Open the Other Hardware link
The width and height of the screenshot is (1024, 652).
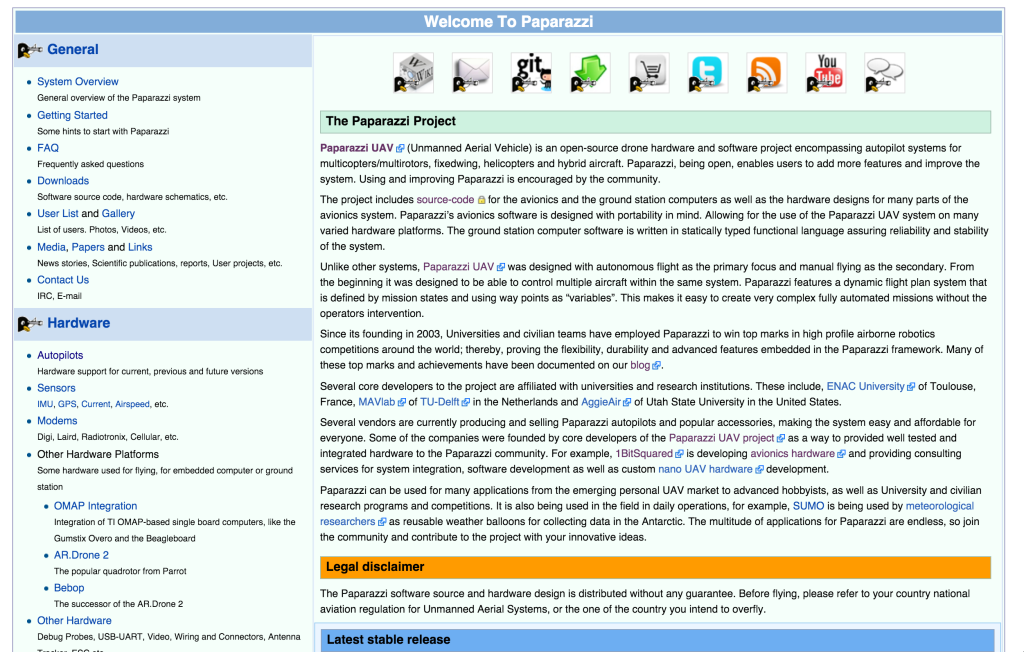[x=74, y=621]
